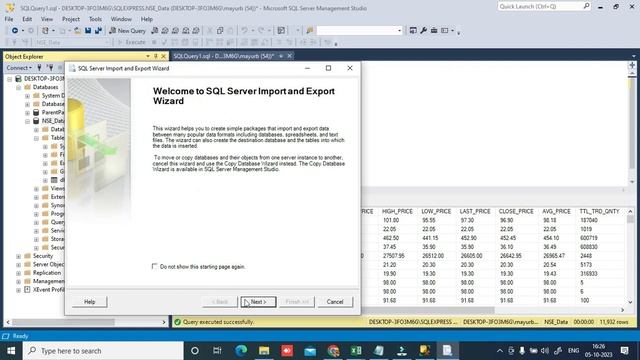Select the XEvent Profiler node
Image resolution: width=640 pixels, height=360 pixels.
point(49,290)
